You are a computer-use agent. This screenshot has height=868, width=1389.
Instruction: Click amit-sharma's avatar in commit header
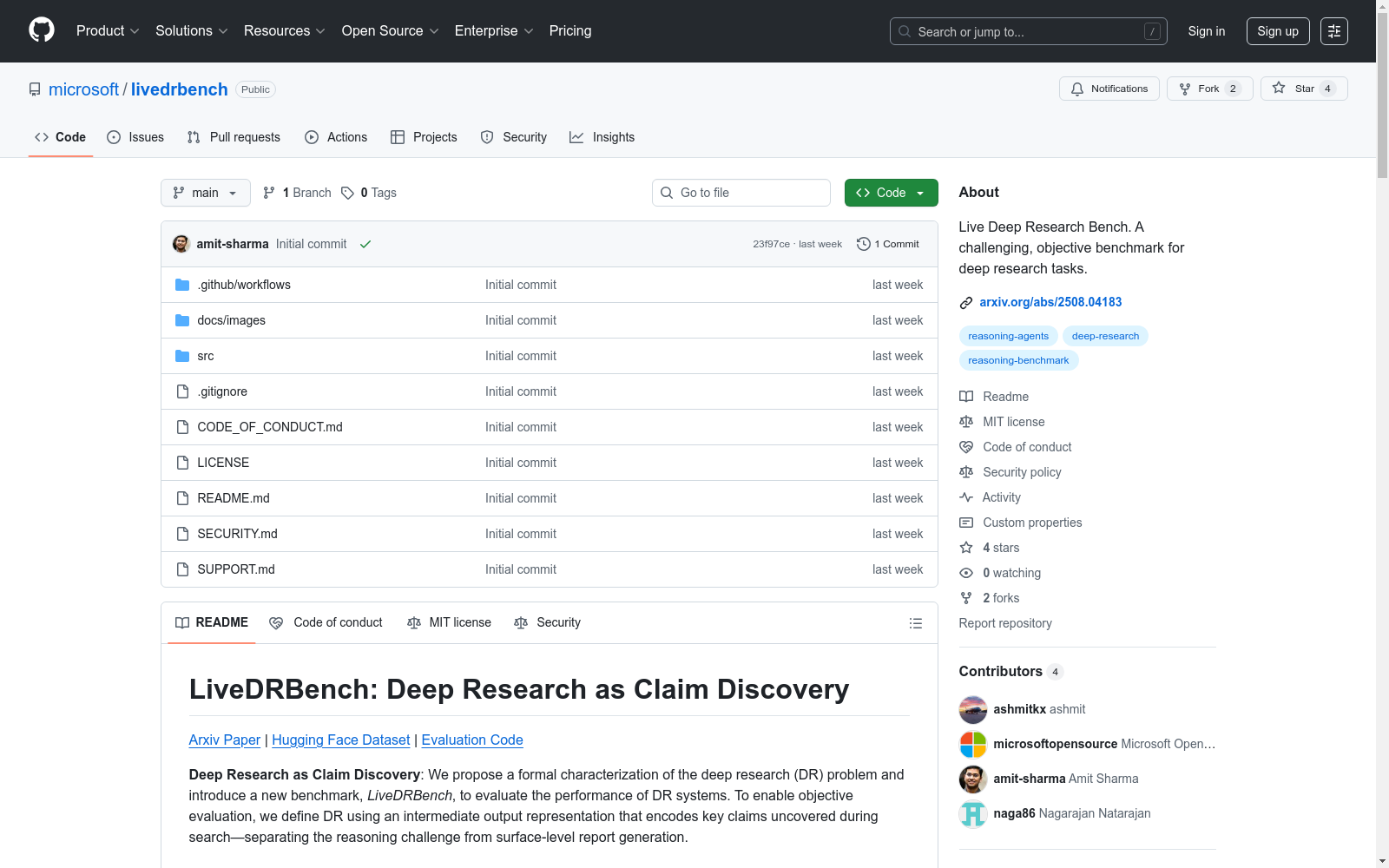click(x=181, y=244)
